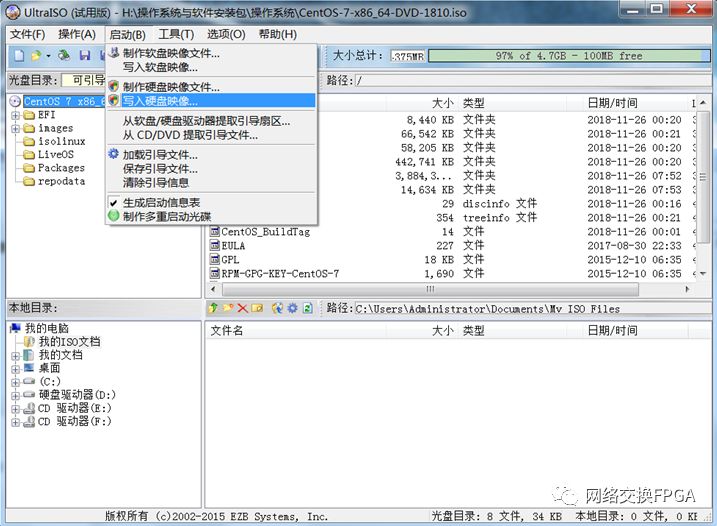
Task: Click the horizontal scrollbar of disc file list
Action: [x=430, y=289]
